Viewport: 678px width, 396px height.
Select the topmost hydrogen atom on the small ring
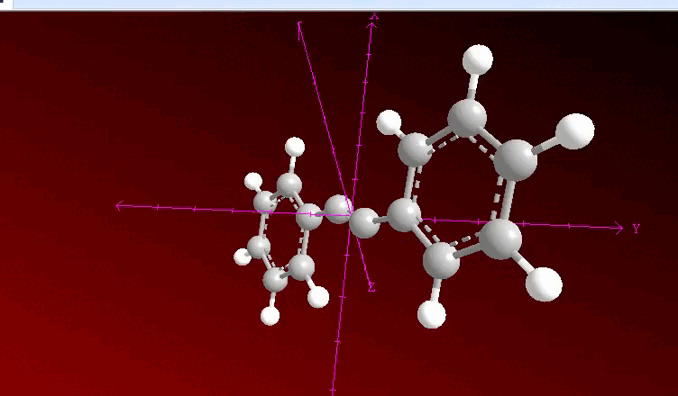click(x=295, y=147)
